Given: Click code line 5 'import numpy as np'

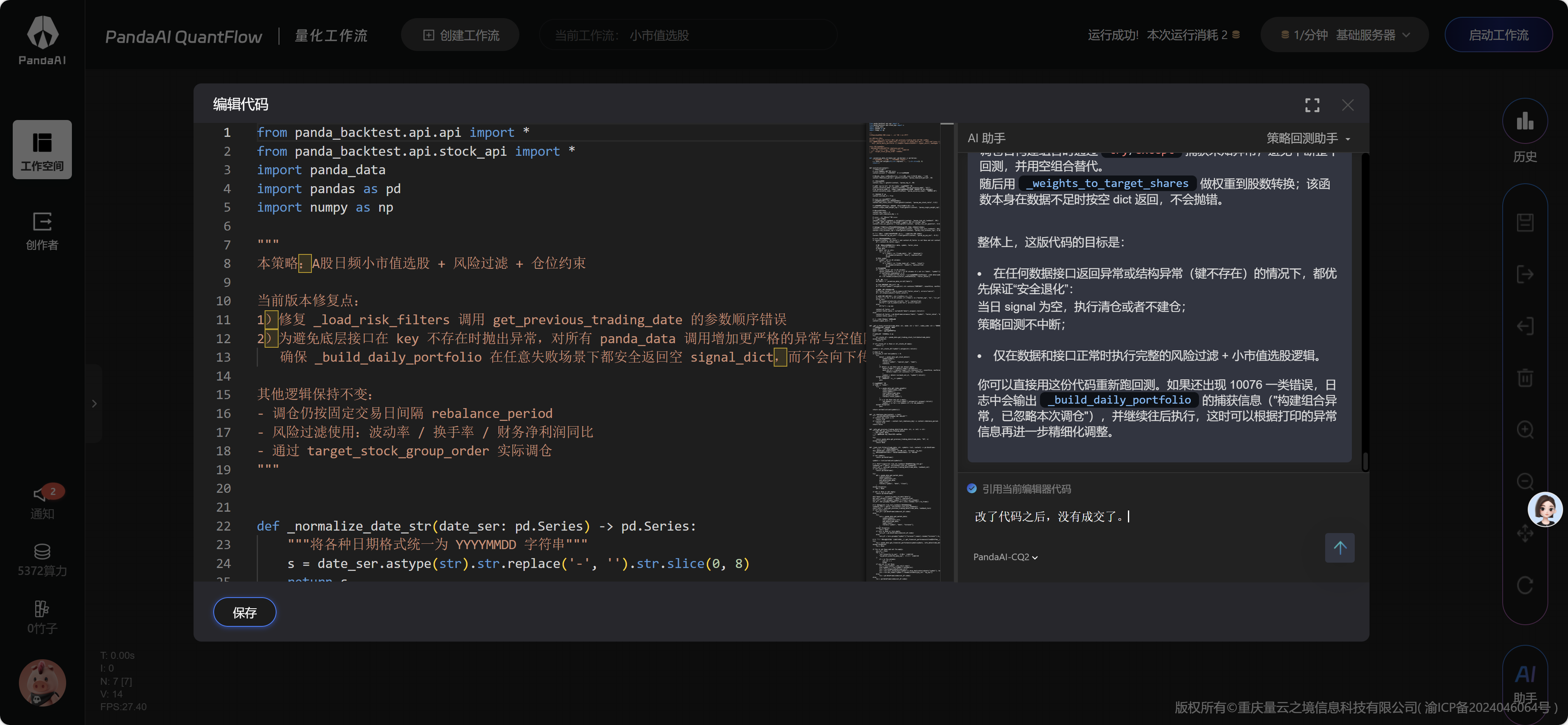Looking at the screenshot, I should 325,208.
